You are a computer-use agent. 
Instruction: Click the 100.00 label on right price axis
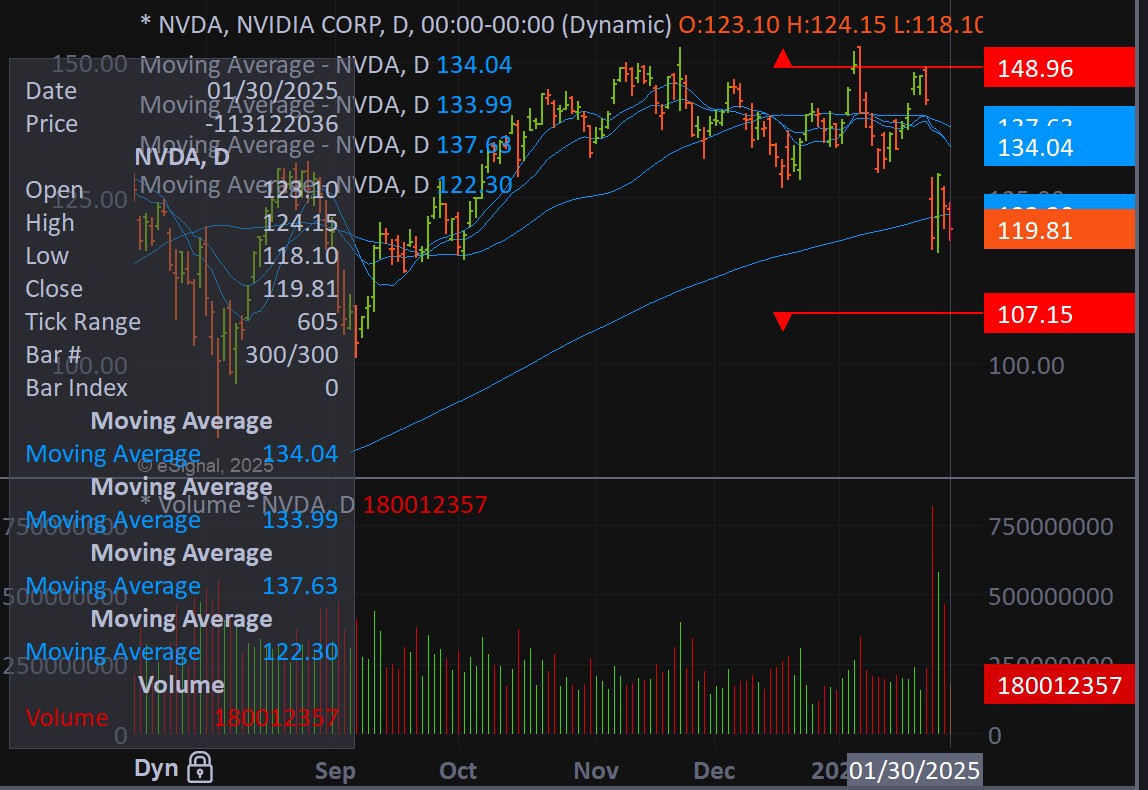pyautogui.click(x=1026, y=365)
